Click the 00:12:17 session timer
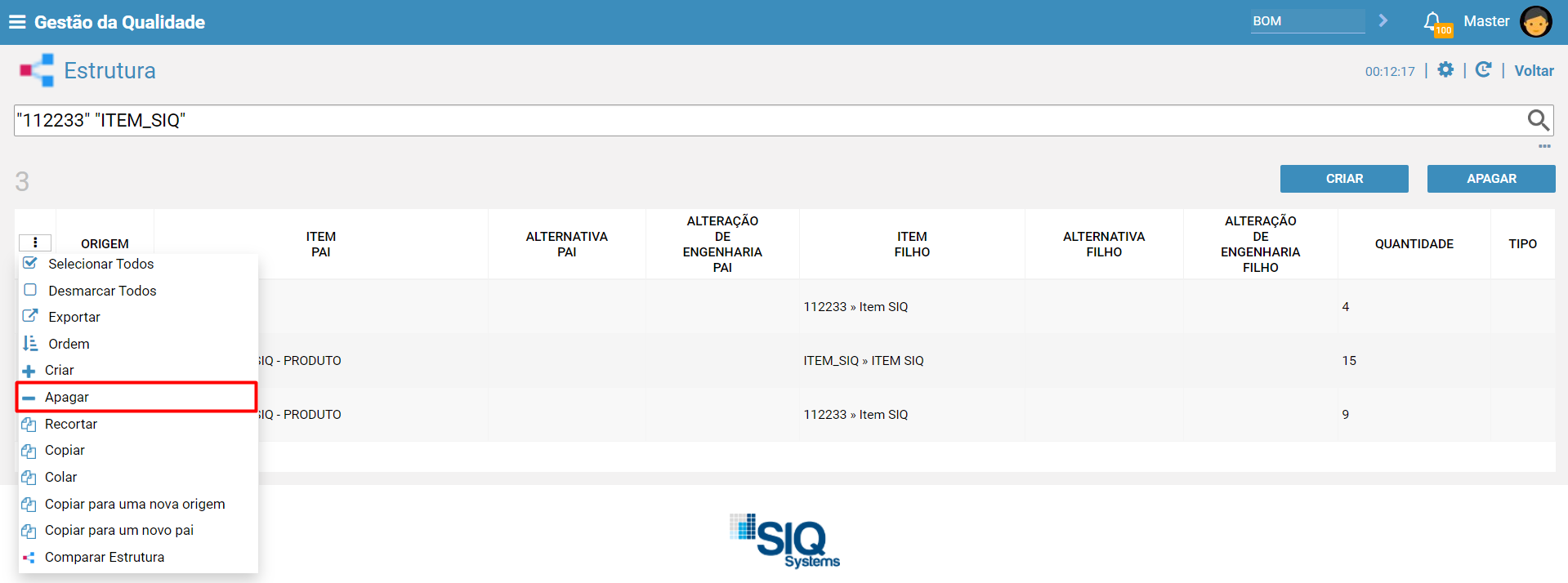Viewport: 1568px width, 583px height. 1390,71
